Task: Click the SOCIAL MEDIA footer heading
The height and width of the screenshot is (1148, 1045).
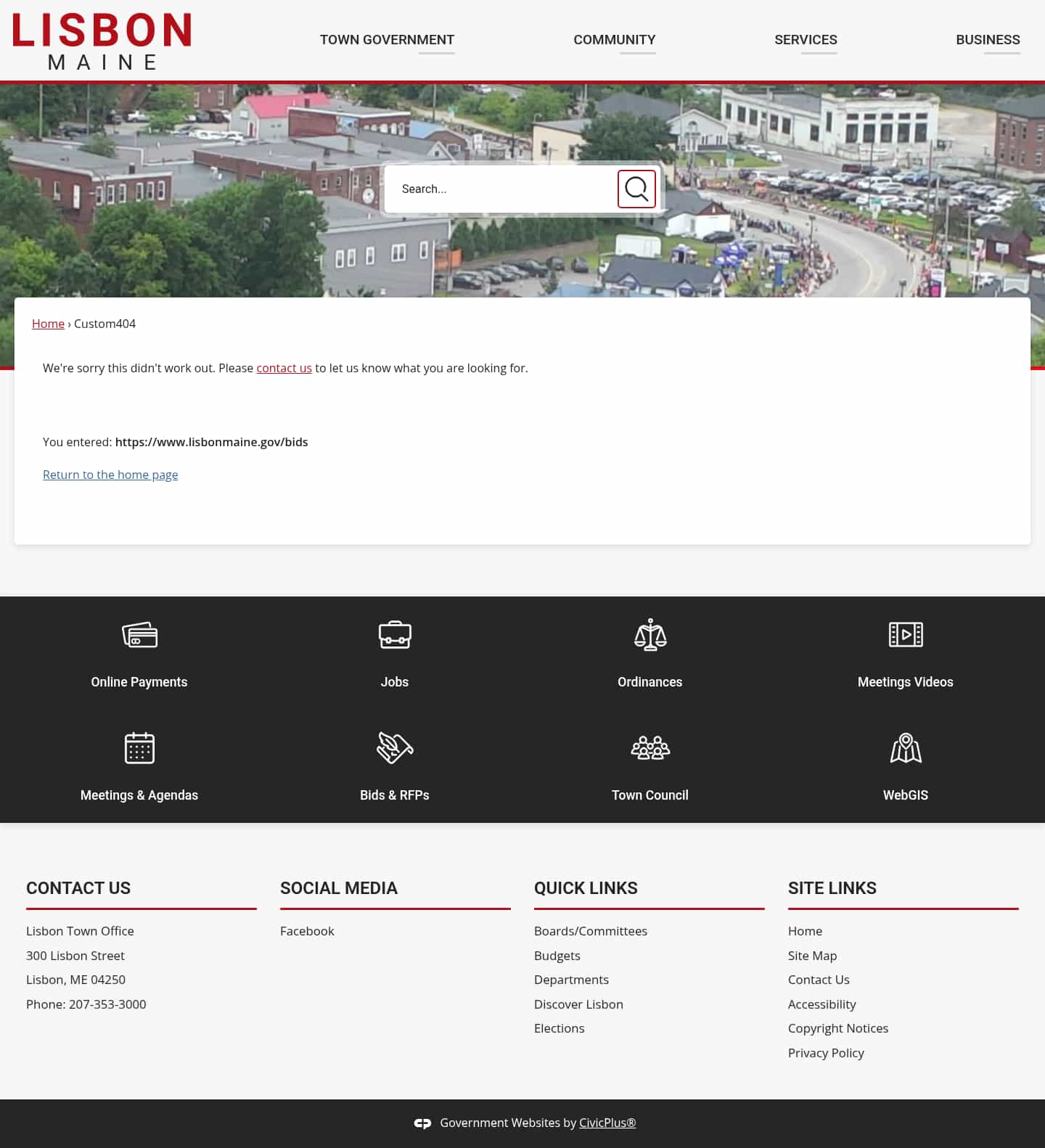Action: [339, 888]
